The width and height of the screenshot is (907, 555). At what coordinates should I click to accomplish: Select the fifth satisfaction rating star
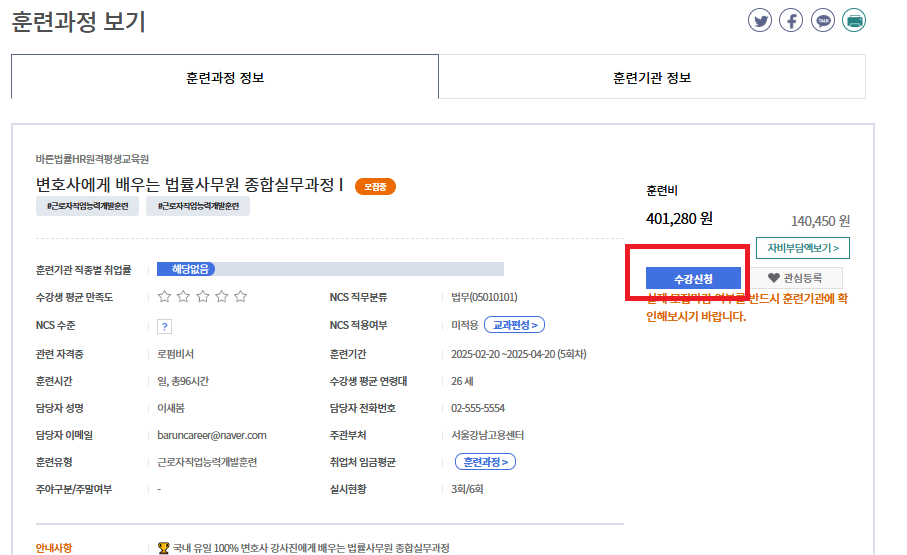pos(240,297)
